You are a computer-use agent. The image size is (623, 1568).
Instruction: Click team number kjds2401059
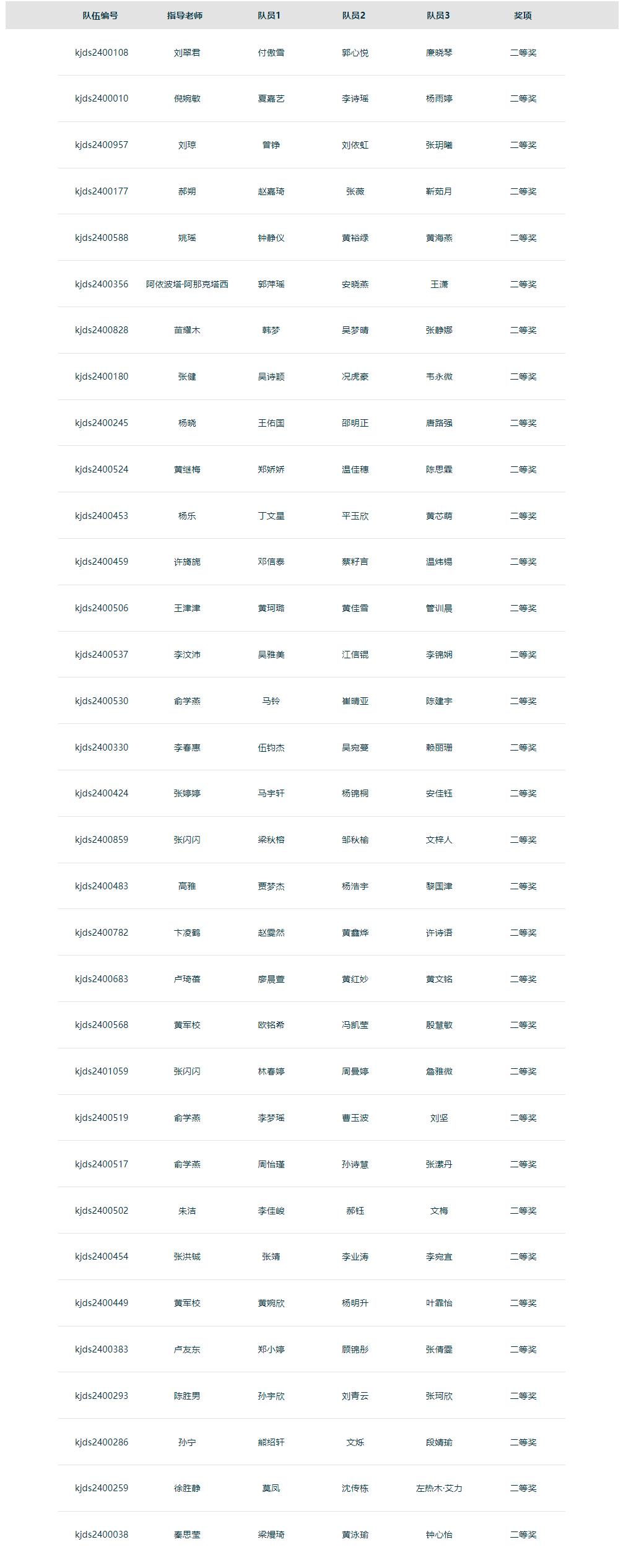point(102,1071)
